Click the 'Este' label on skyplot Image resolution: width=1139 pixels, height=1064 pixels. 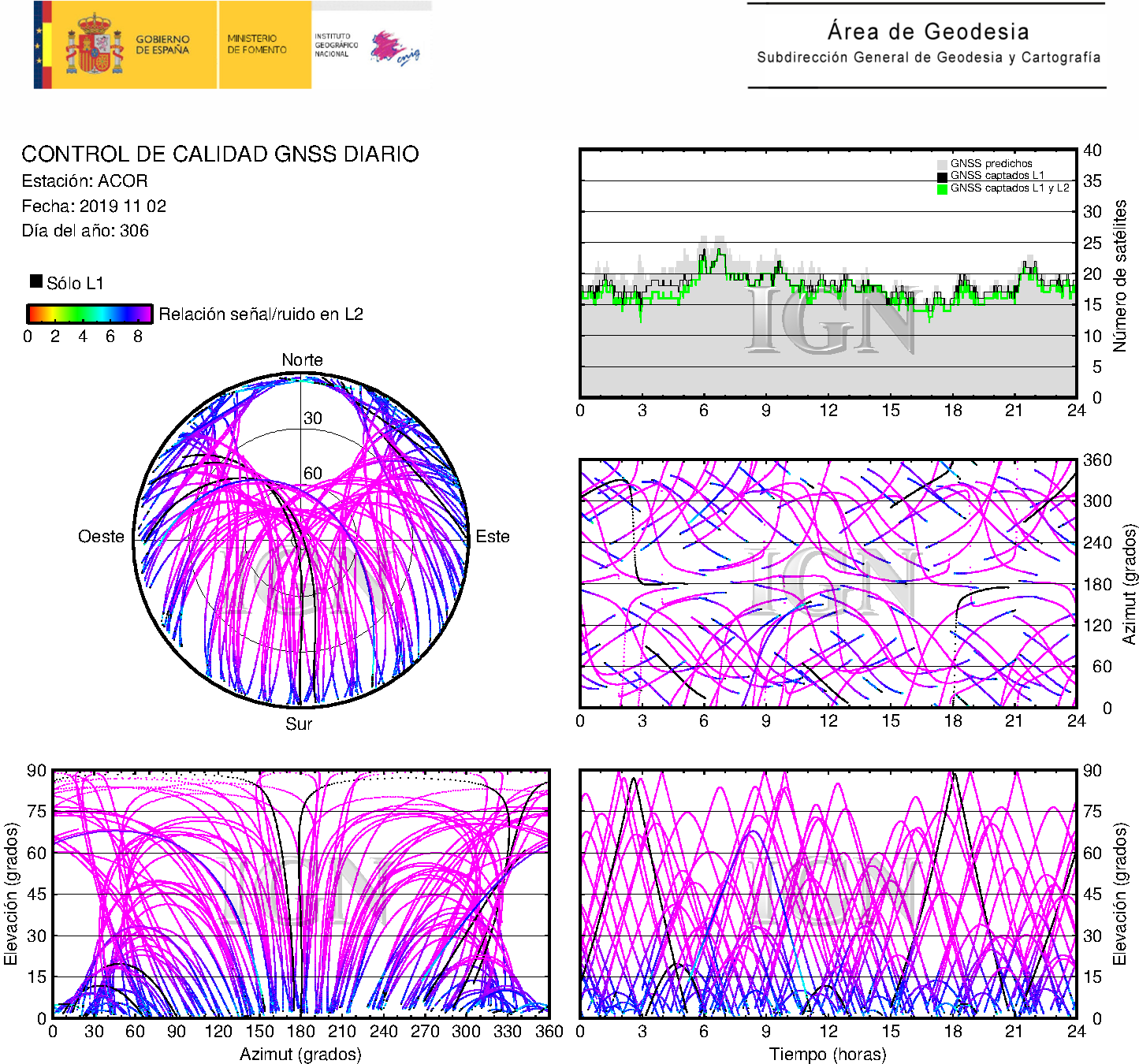point(493,537)
